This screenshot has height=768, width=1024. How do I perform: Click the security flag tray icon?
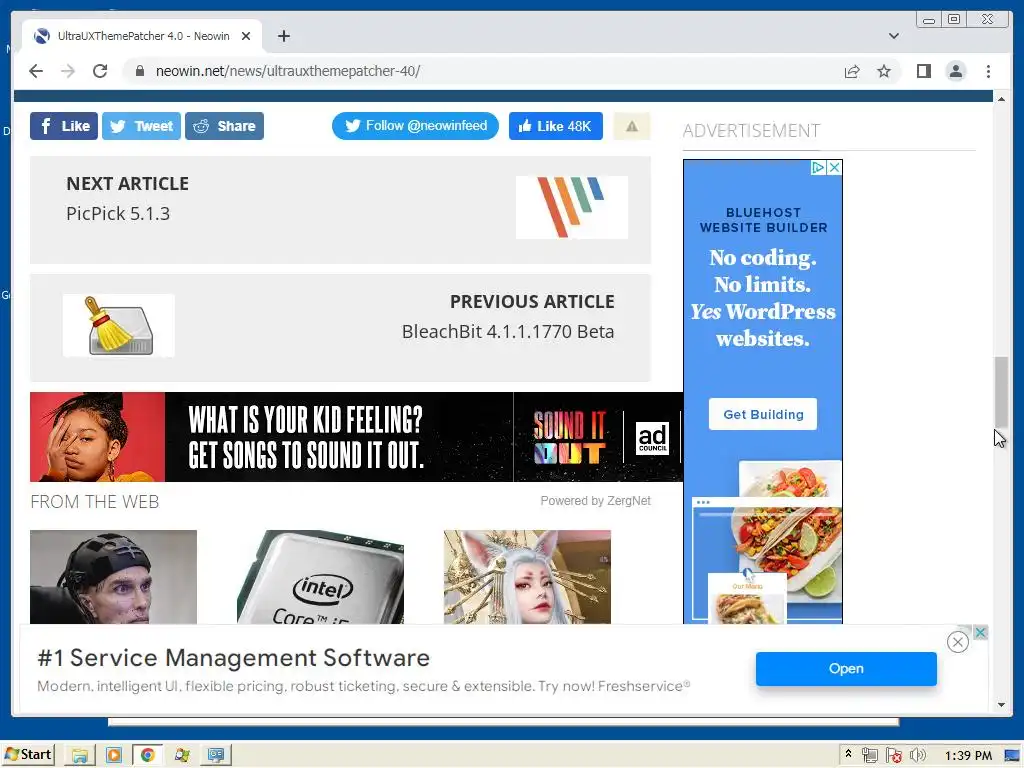(893, 756)
